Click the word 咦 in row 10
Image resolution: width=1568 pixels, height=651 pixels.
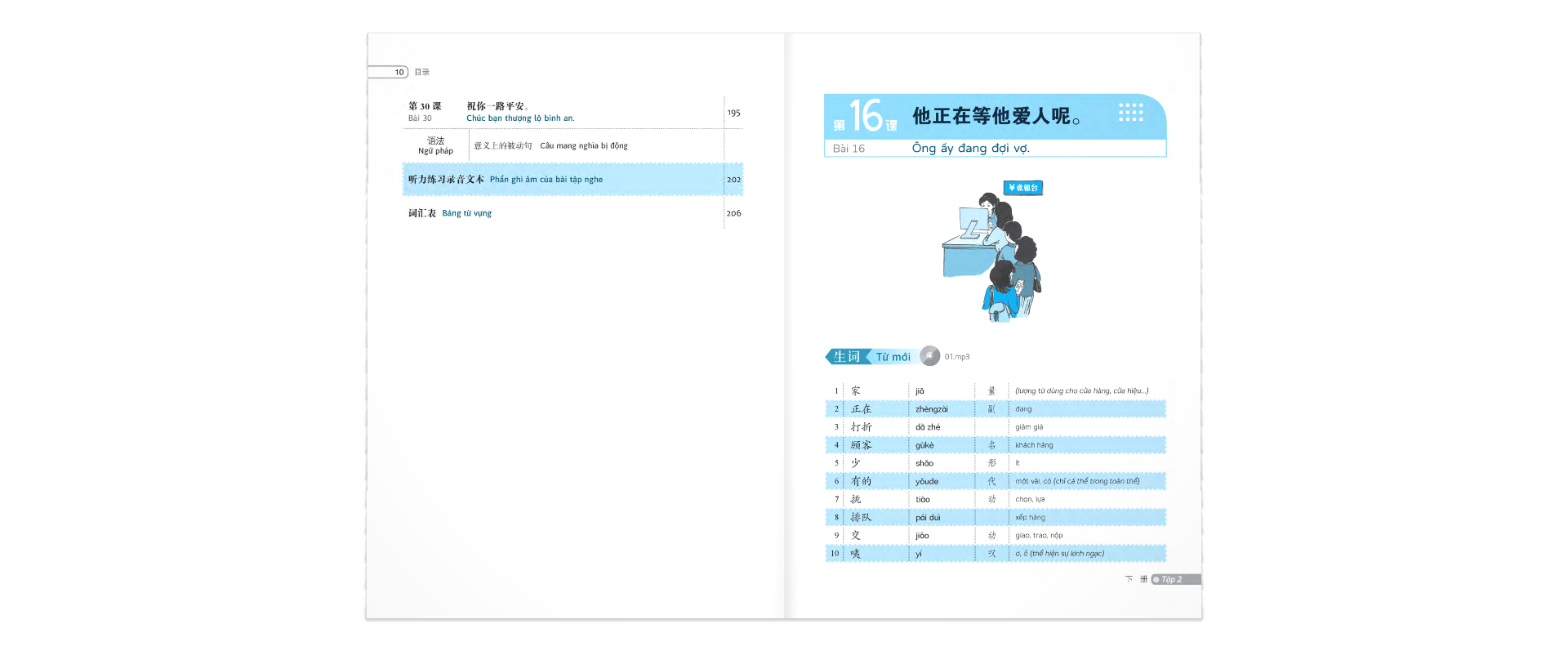[x=856, y=554]
